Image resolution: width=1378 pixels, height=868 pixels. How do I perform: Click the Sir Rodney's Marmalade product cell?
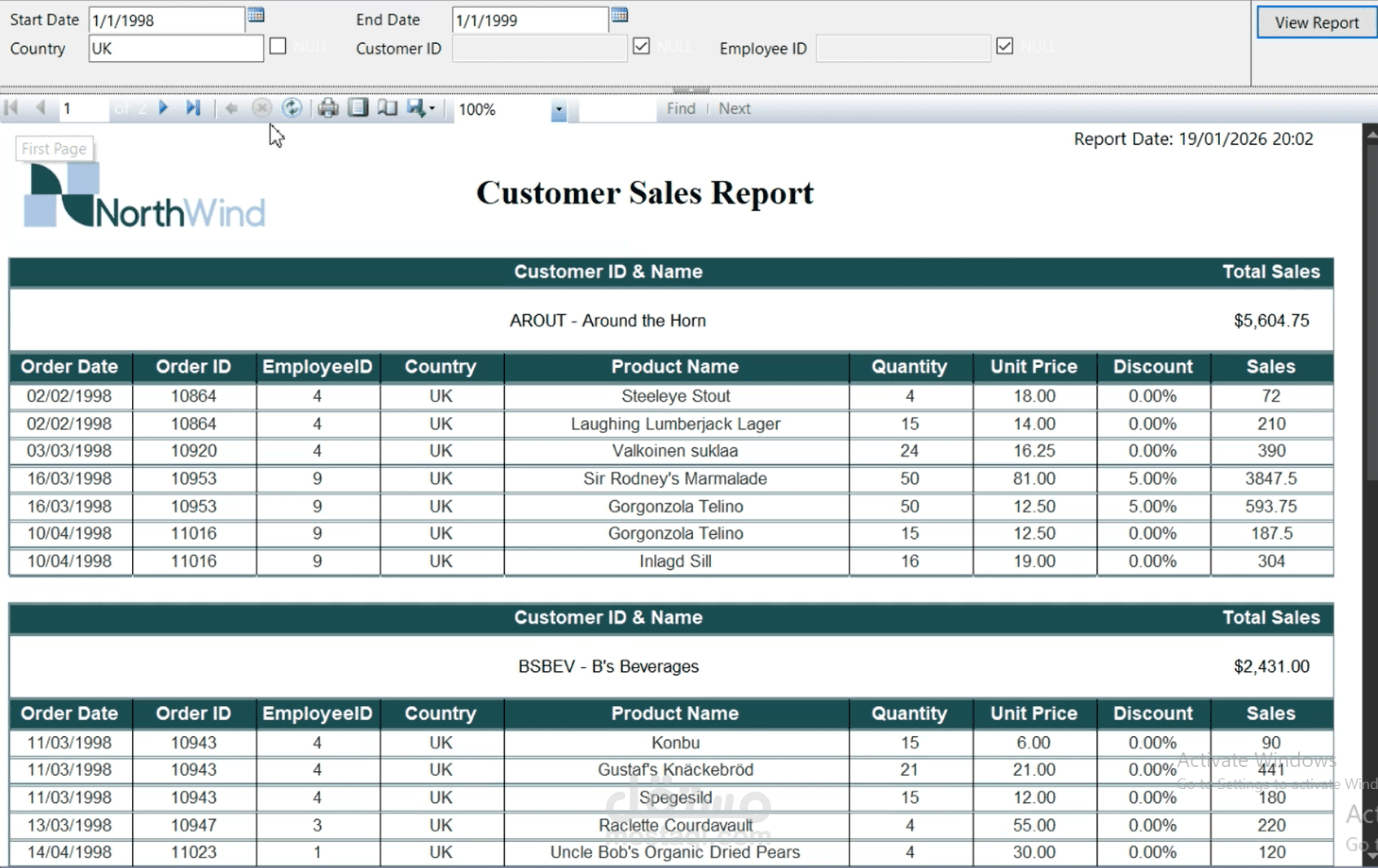tap(676, 479)
